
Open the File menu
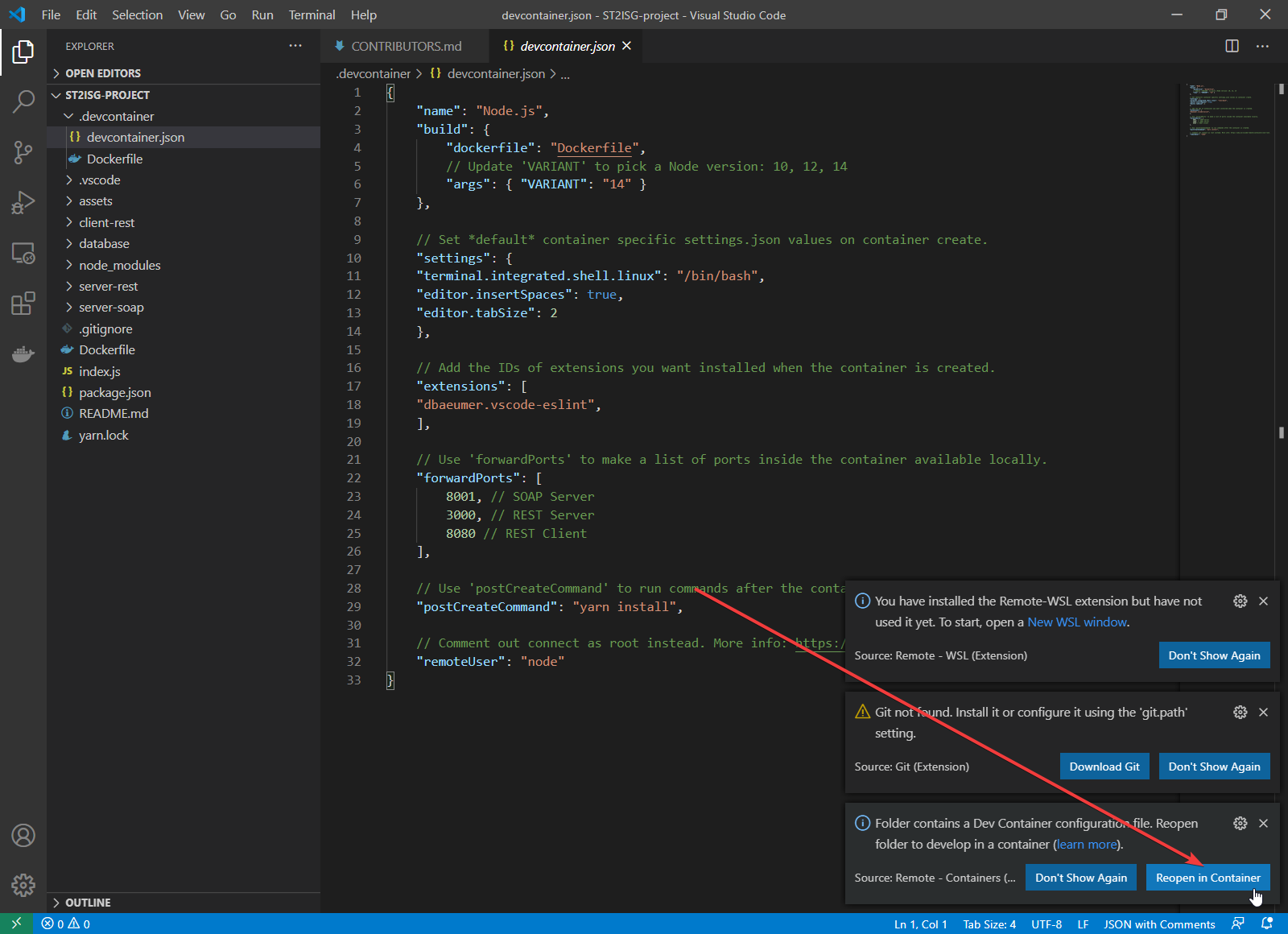51,14
